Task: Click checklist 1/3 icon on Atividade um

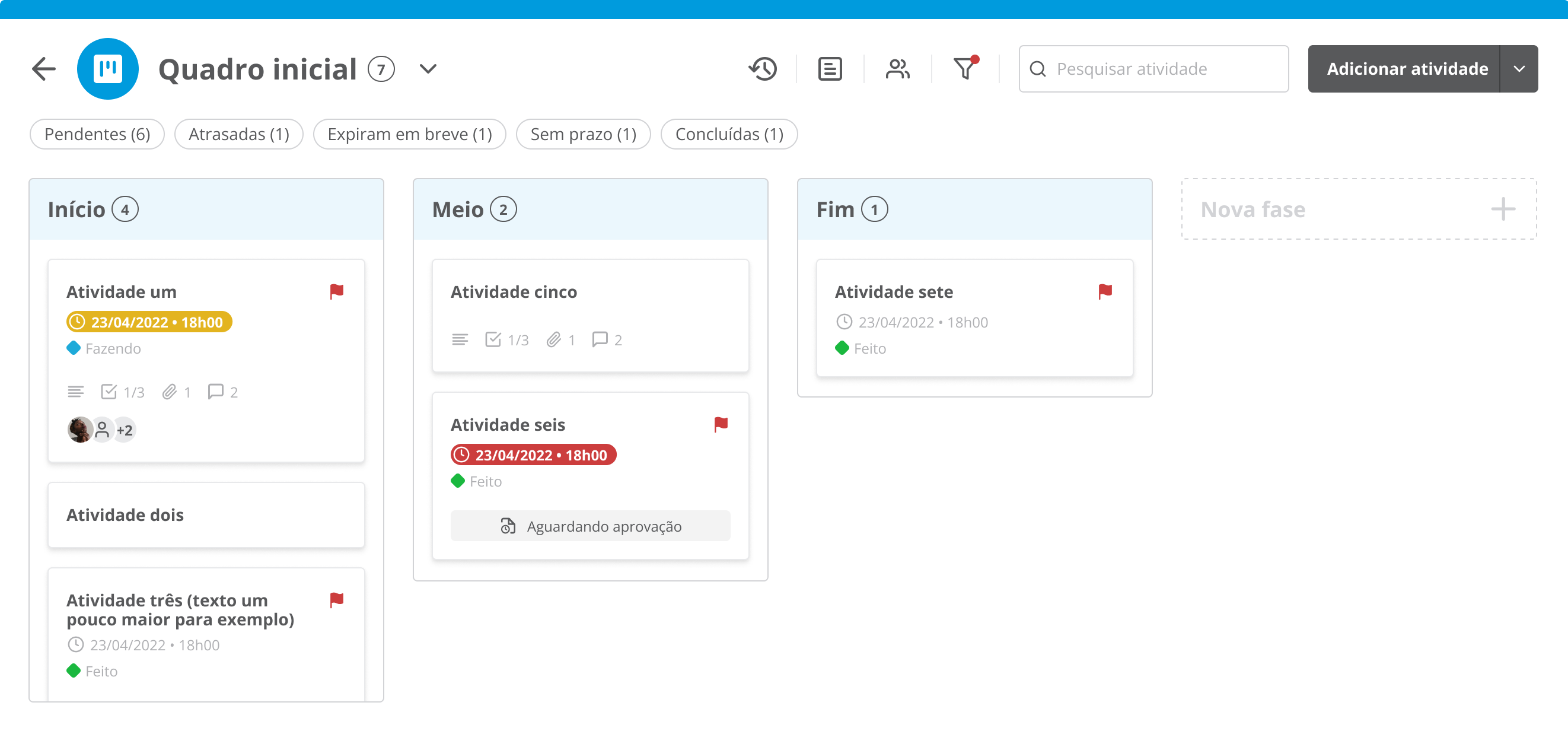Action: pyautogui.click(x=122, y=392)
